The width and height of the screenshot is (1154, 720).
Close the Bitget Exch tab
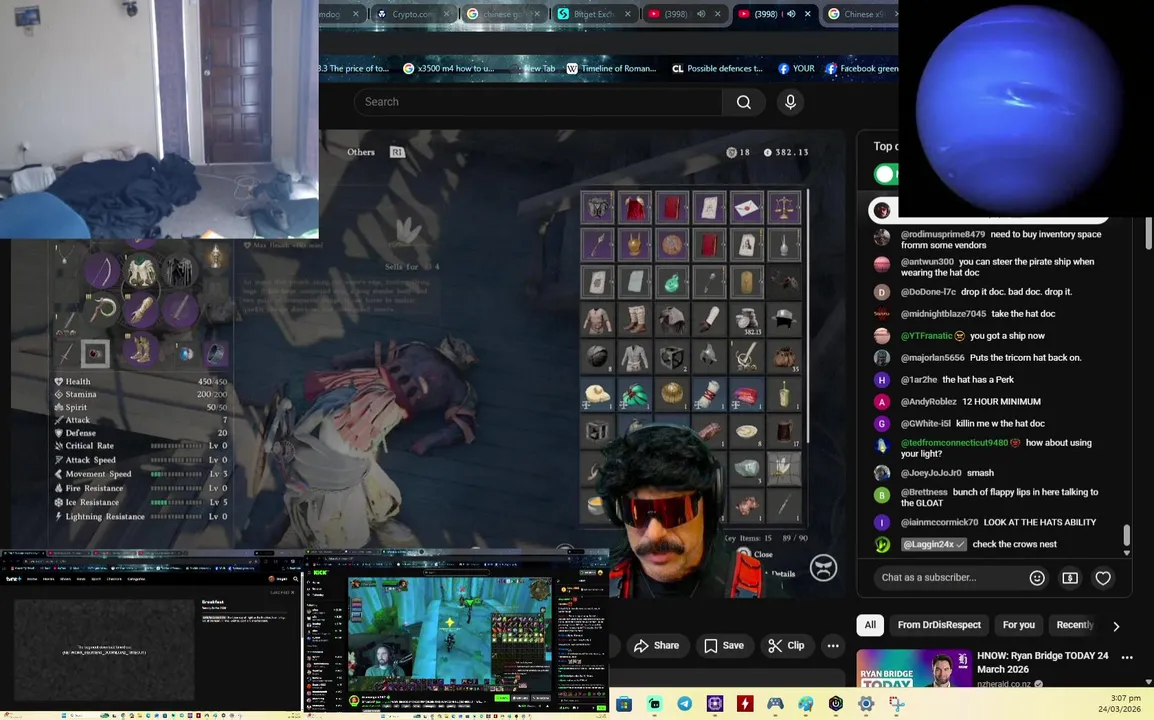coord(628,14)
